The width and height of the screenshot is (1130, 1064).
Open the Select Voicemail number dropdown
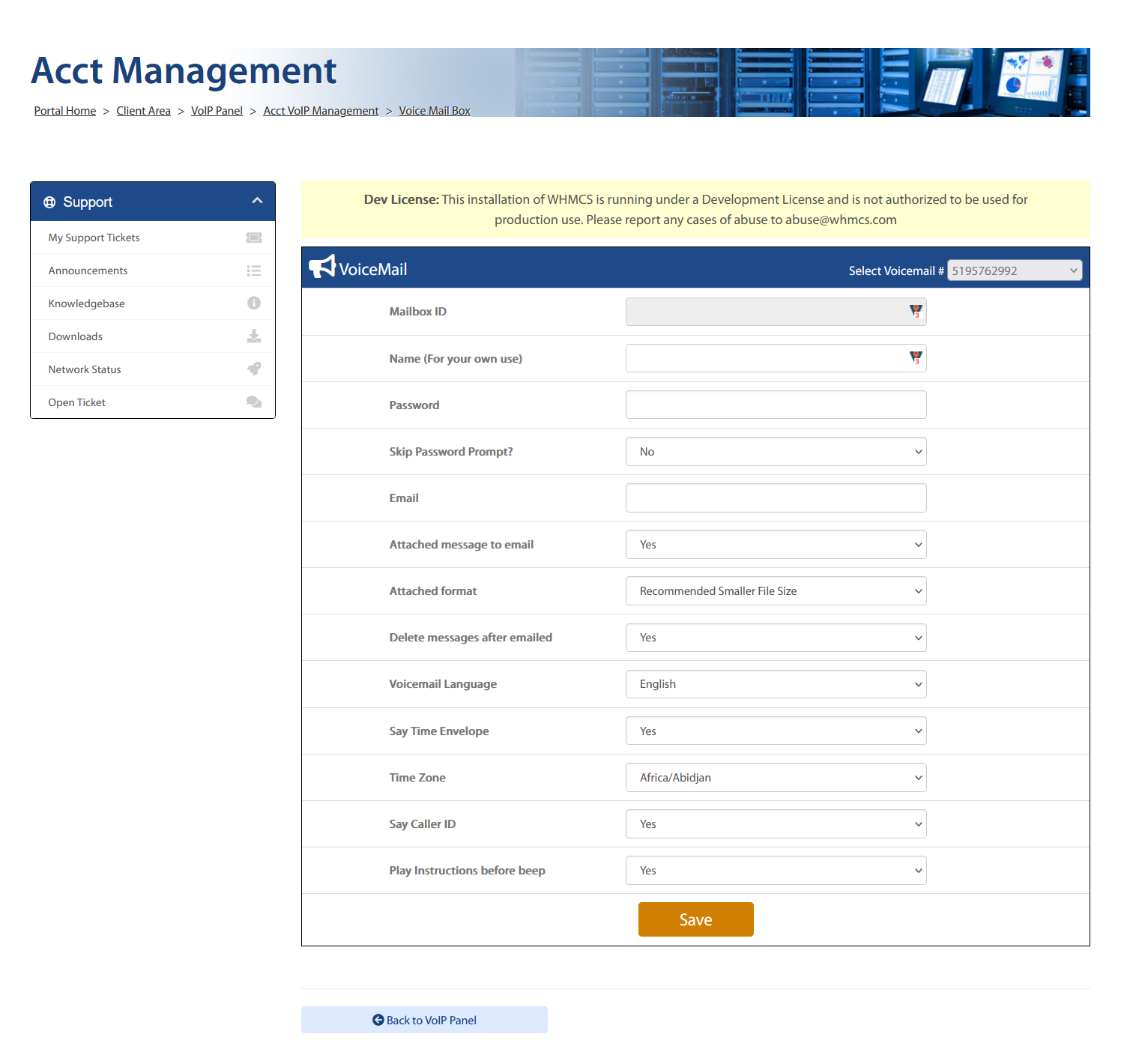coord(1015,270)
